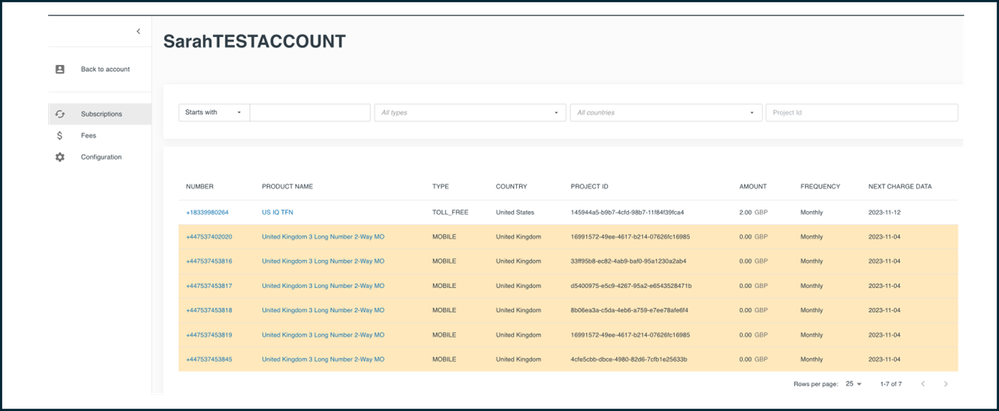Open number +447537402020 link

point(209,236)
